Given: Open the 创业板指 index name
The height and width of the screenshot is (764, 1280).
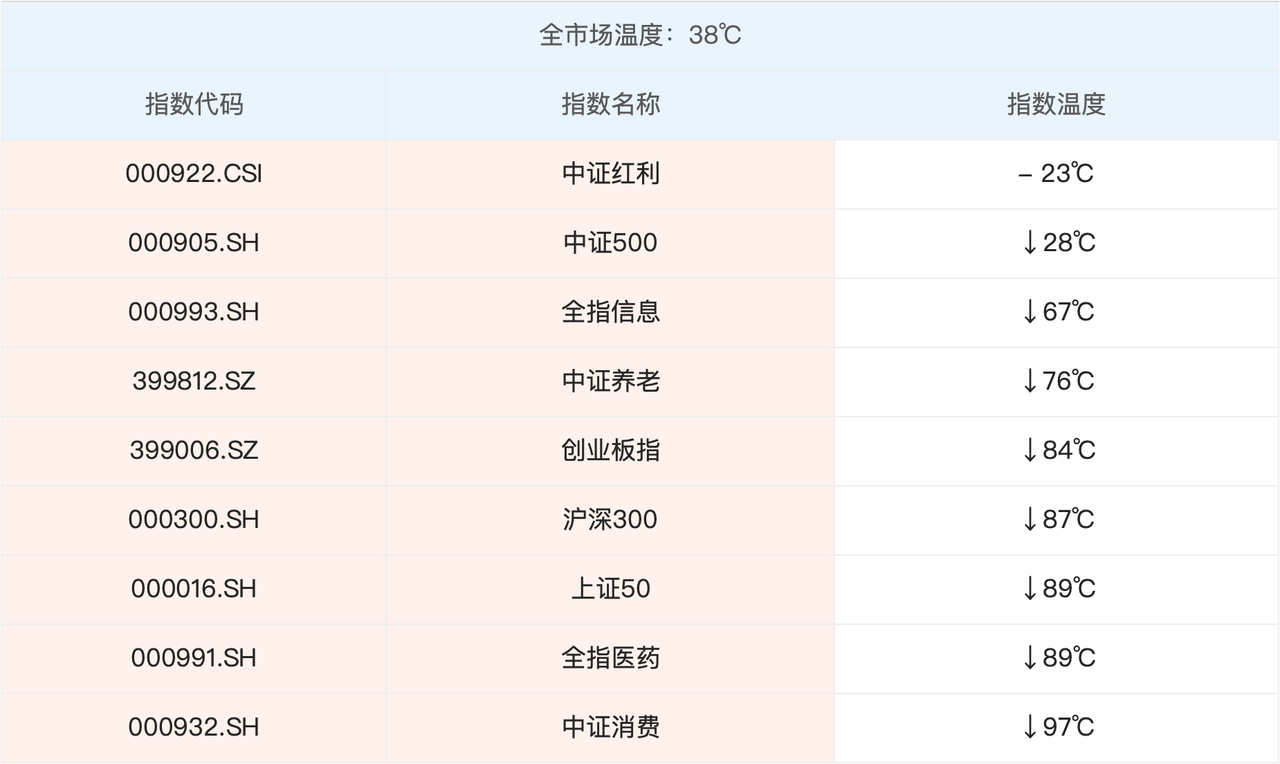Looking at the screenshot, I should [x=610, y=450].
